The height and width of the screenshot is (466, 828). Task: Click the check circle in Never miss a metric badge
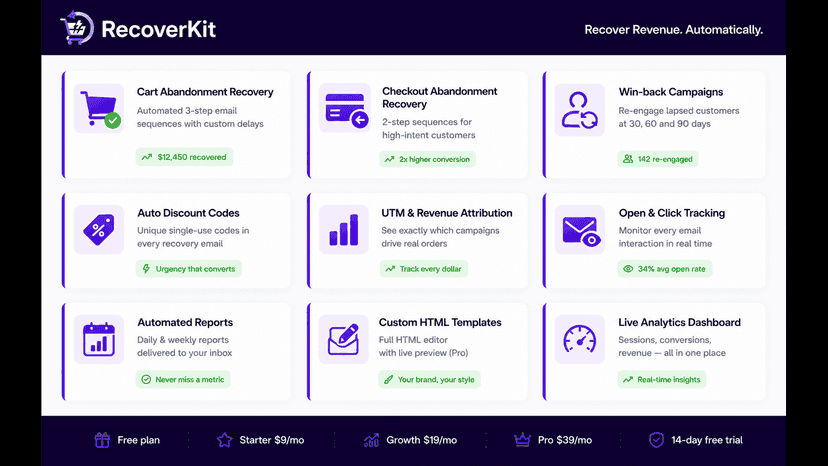146,379
